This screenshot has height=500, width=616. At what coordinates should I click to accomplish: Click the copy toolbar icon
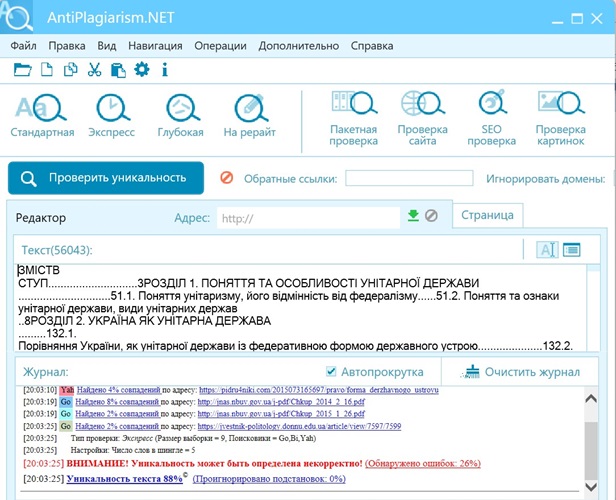(x=71, y=70)
